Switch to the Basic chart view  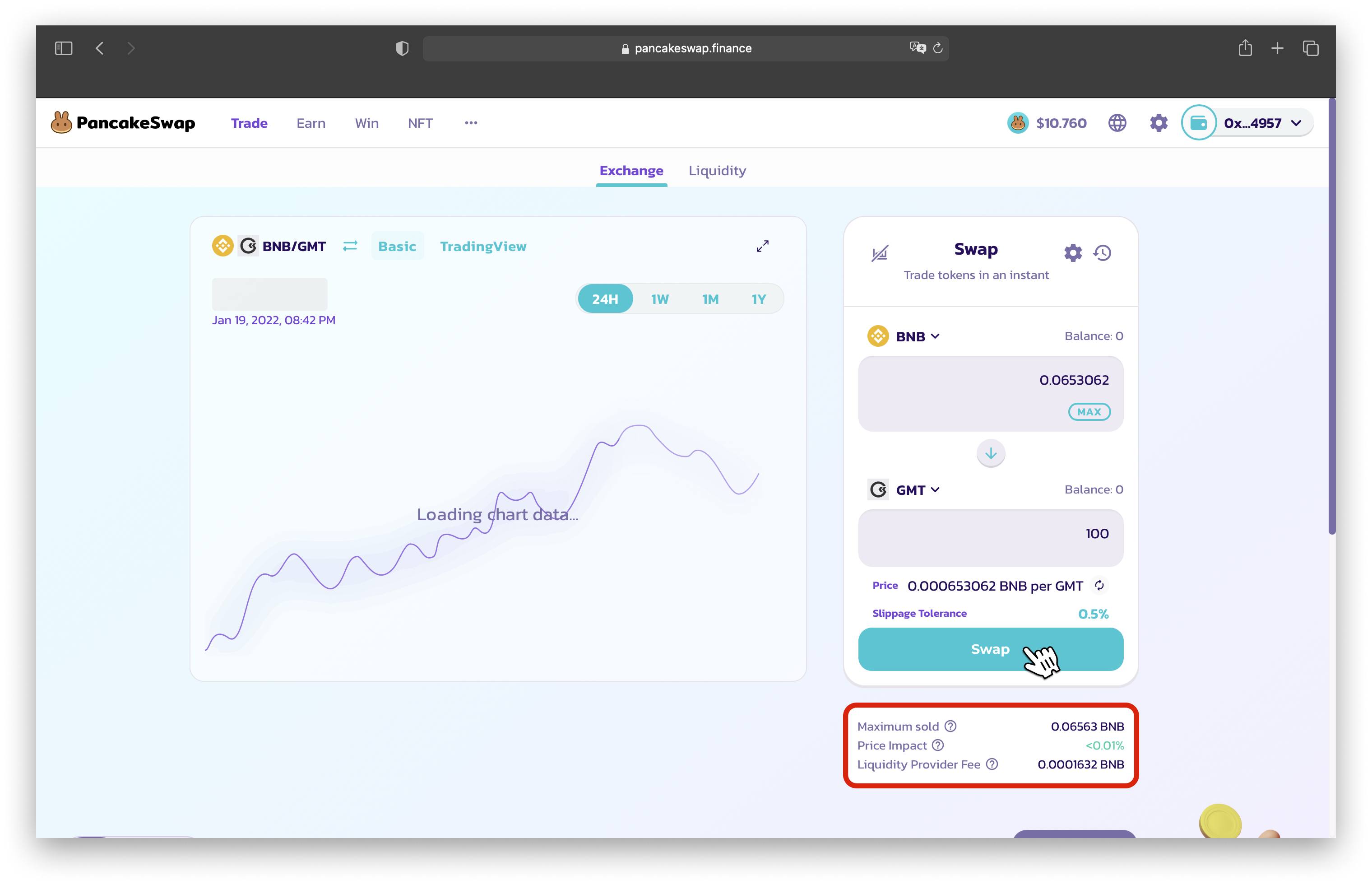397,246
